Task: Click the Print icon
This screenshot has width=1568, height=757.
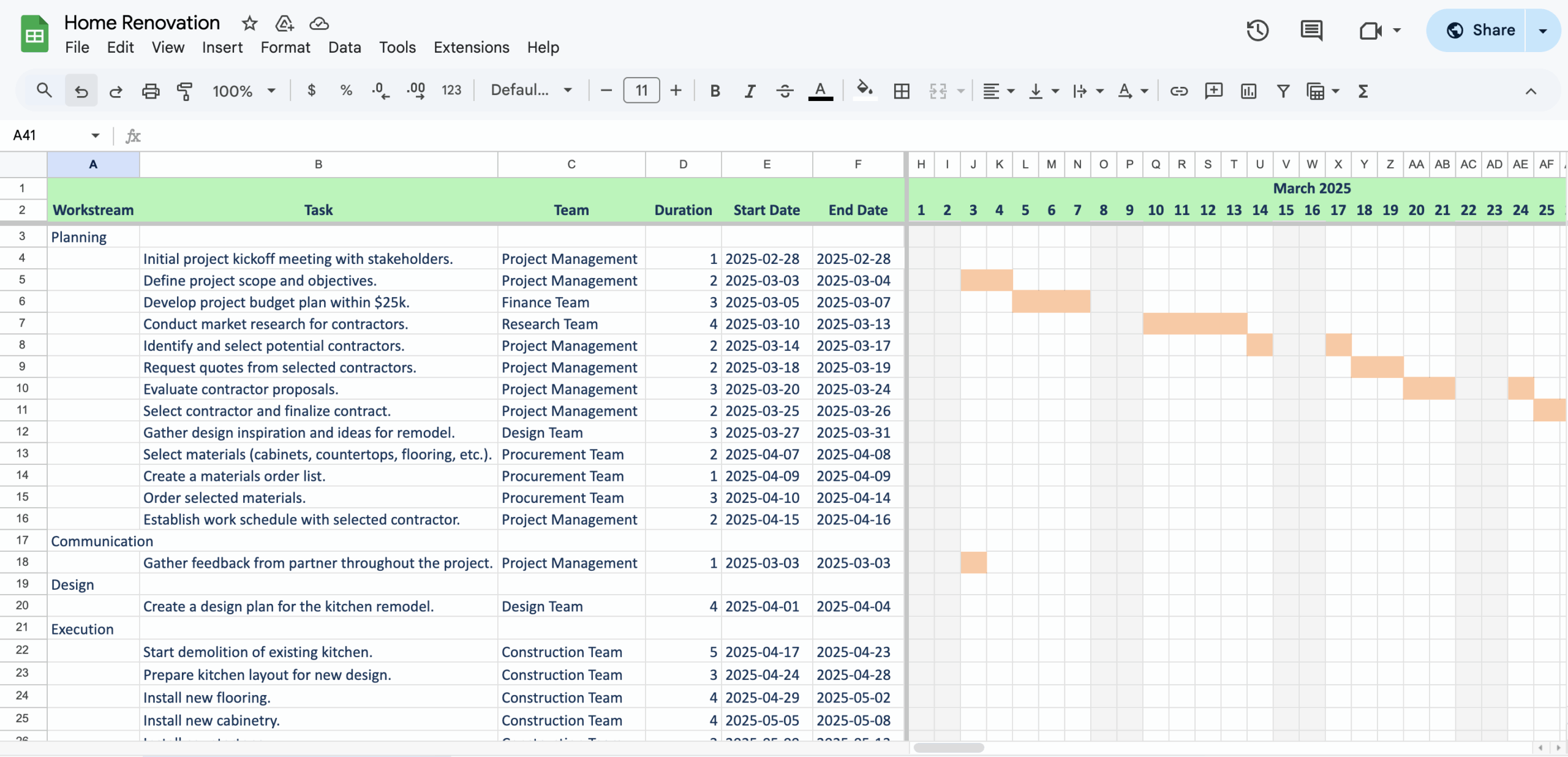Action: (x=150, y=90)
